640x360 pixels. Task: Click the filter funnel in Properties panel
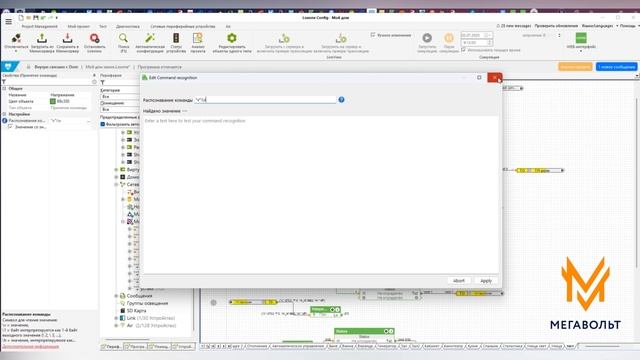(x=4, y=82)
